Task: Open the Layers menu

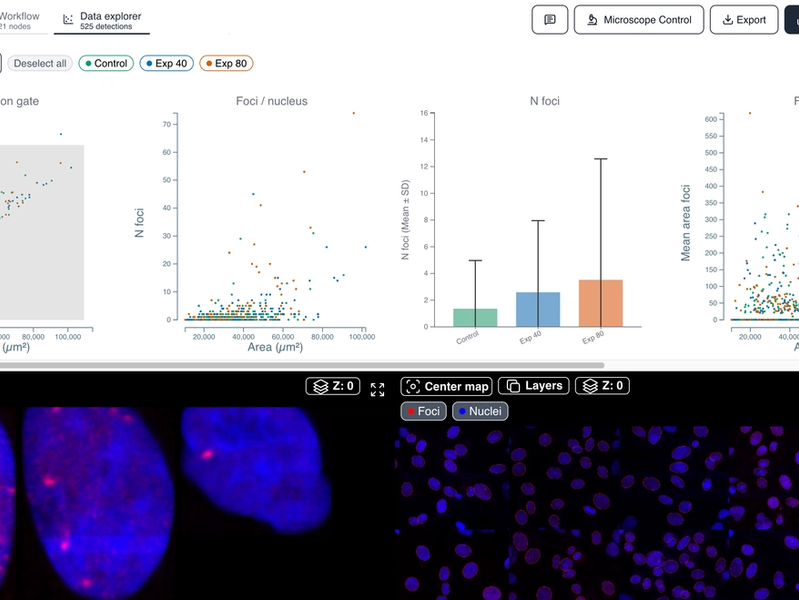Action: point(534,386)
